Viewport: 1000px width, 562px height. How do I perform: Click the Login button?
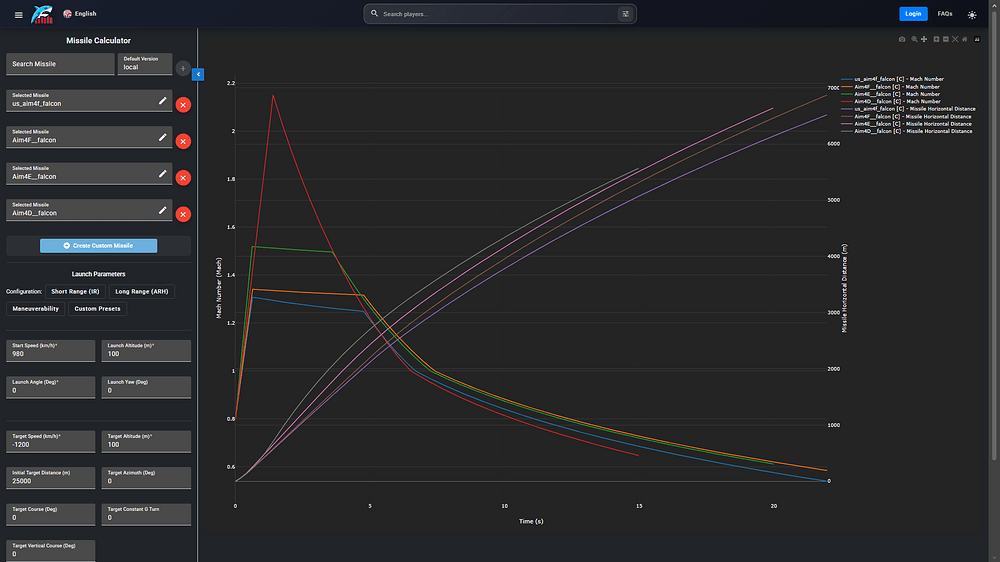click(x=913, y=14)
